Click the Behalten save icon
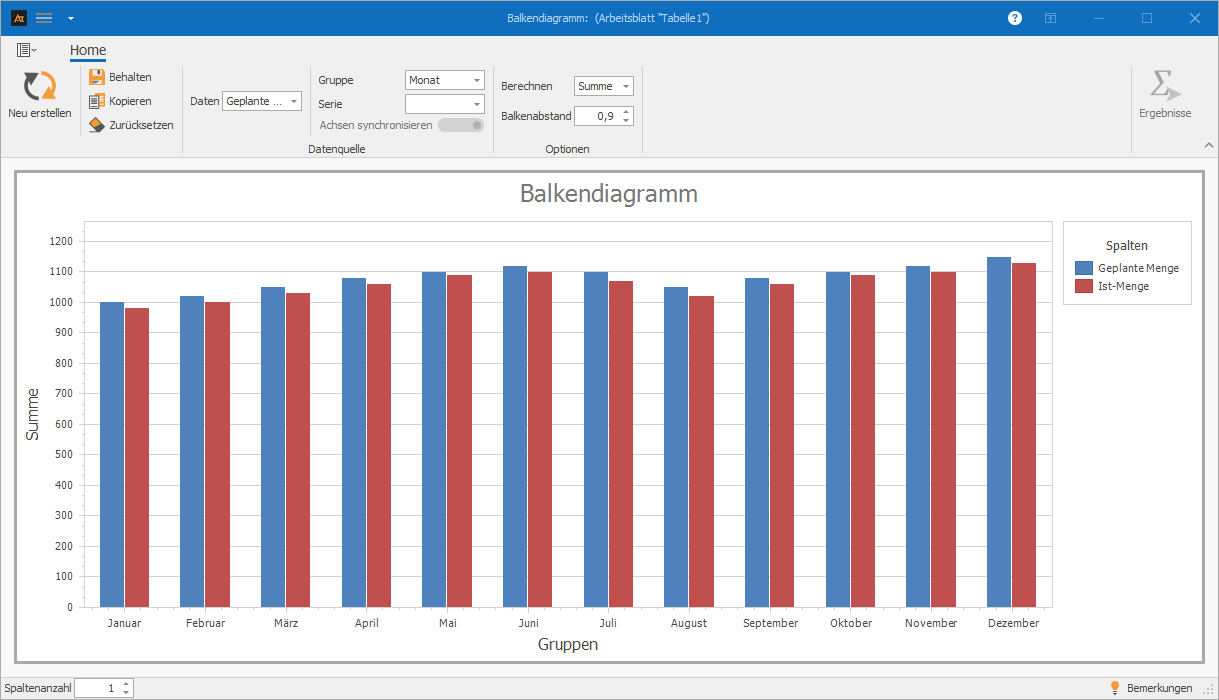This screenshot has height=700, width=1219. [97, 77]
